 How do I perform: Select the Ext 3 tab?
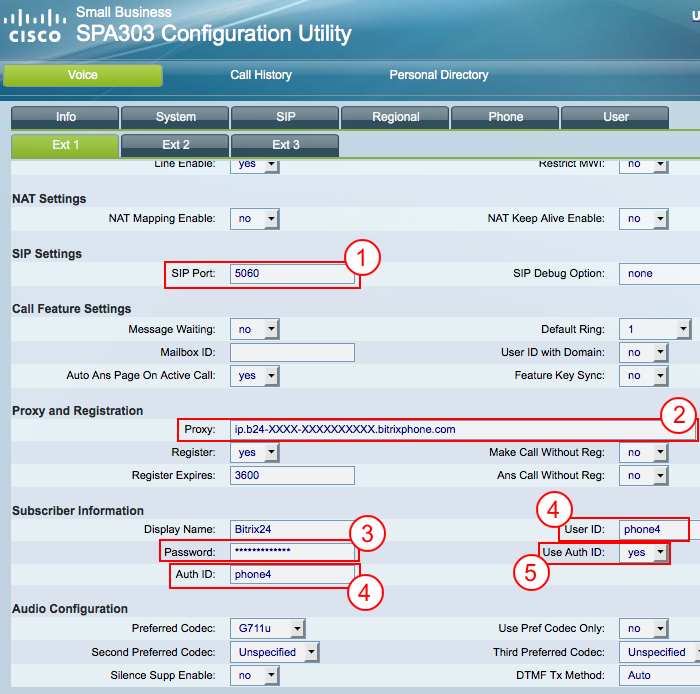click(x=285, y=145)
